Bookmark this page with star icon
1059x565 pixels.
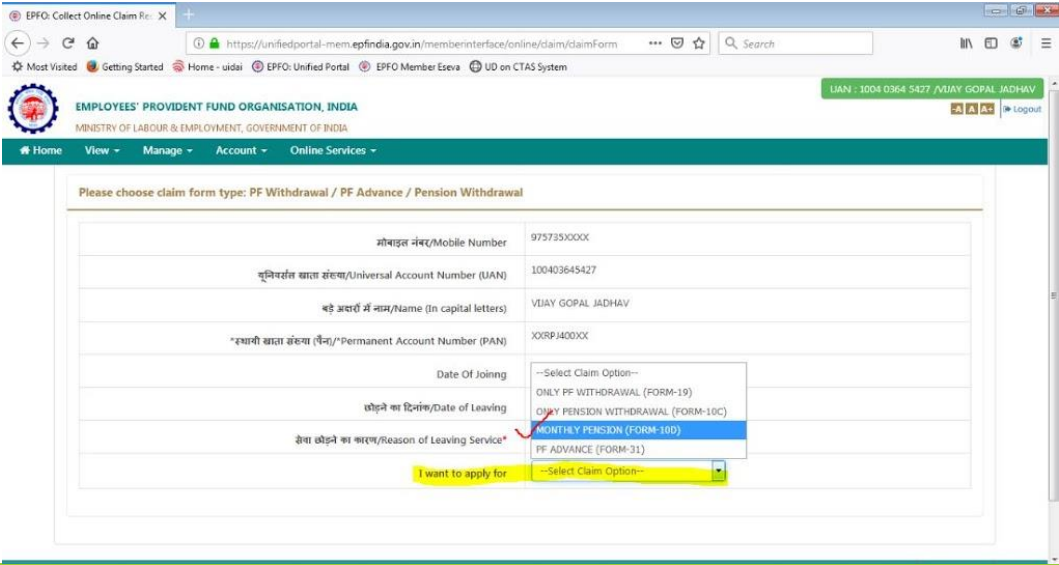[x=698, y=43]
